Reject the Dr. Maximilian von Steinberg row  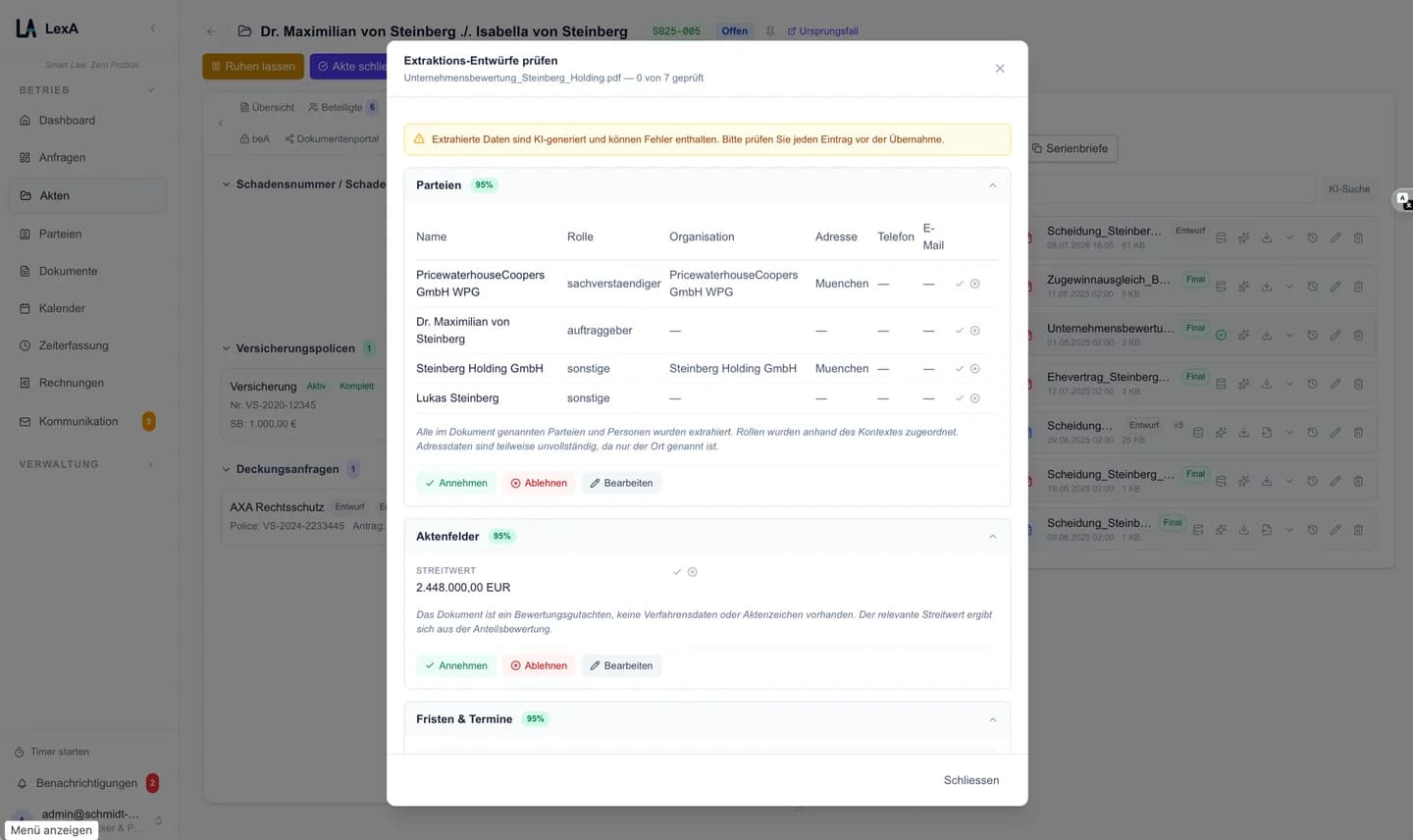[x=974, y=331]
